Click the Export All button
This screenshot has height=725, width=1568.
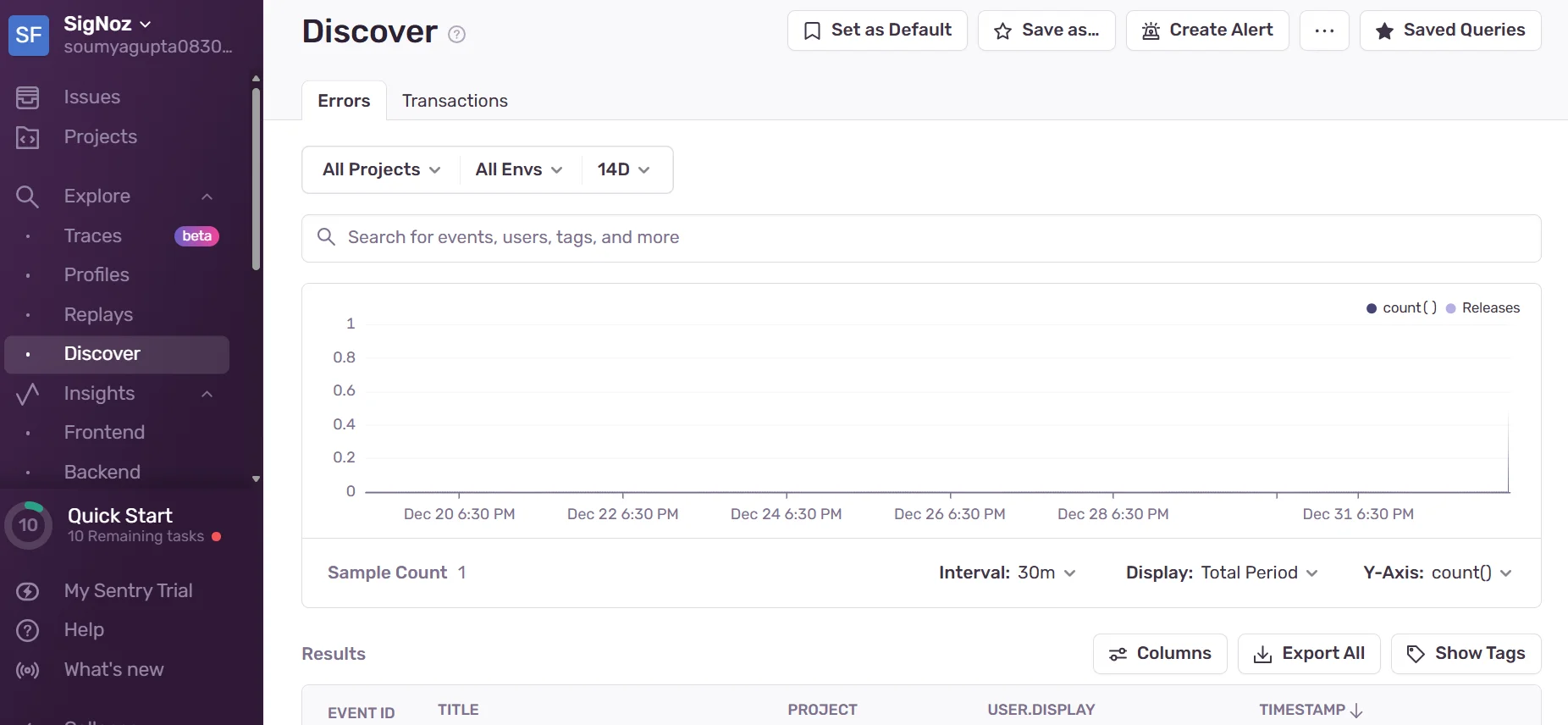point(1309,654)
